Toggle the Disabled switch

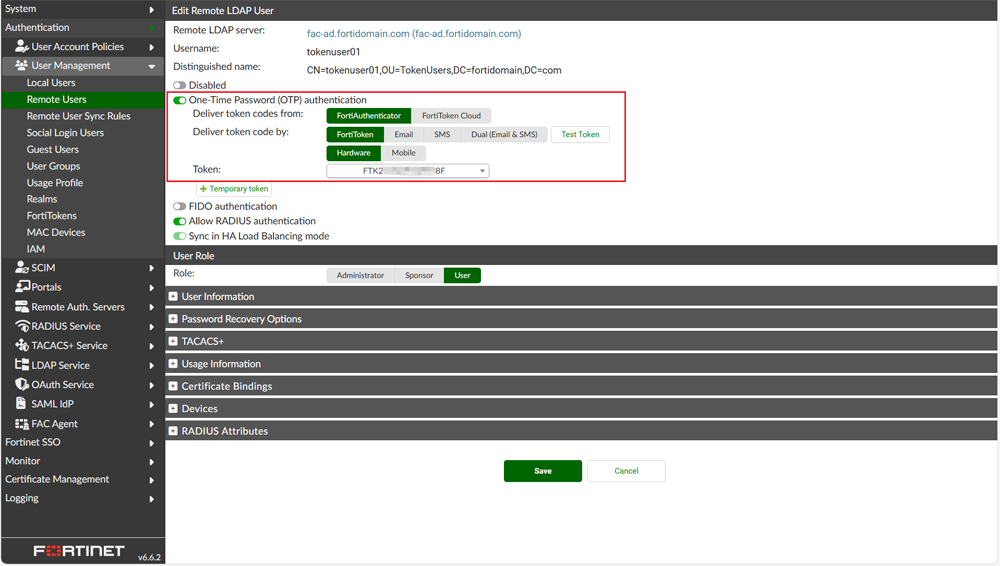click(x=180, y=86)
